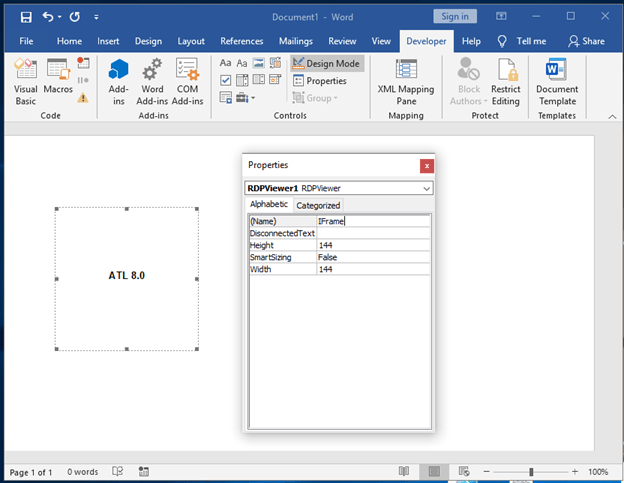Switch to the References tab

(x=242, y=41)
